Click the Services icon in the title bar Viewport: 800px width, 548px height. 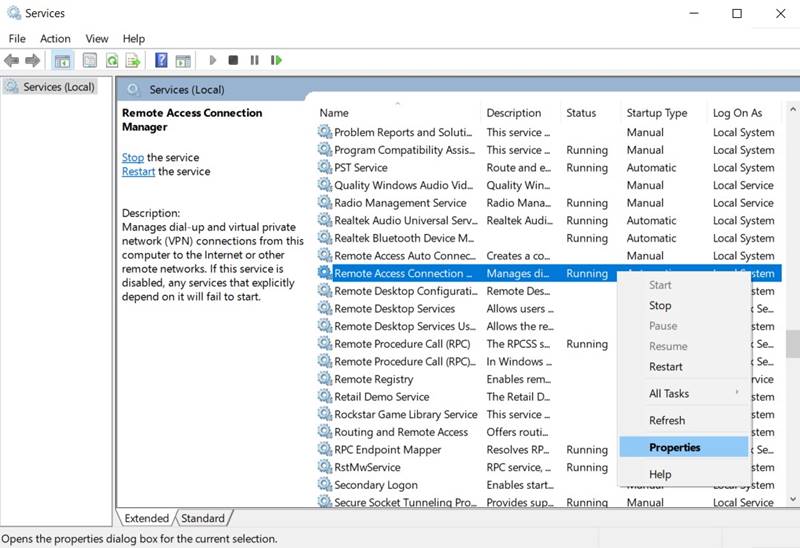14,13
